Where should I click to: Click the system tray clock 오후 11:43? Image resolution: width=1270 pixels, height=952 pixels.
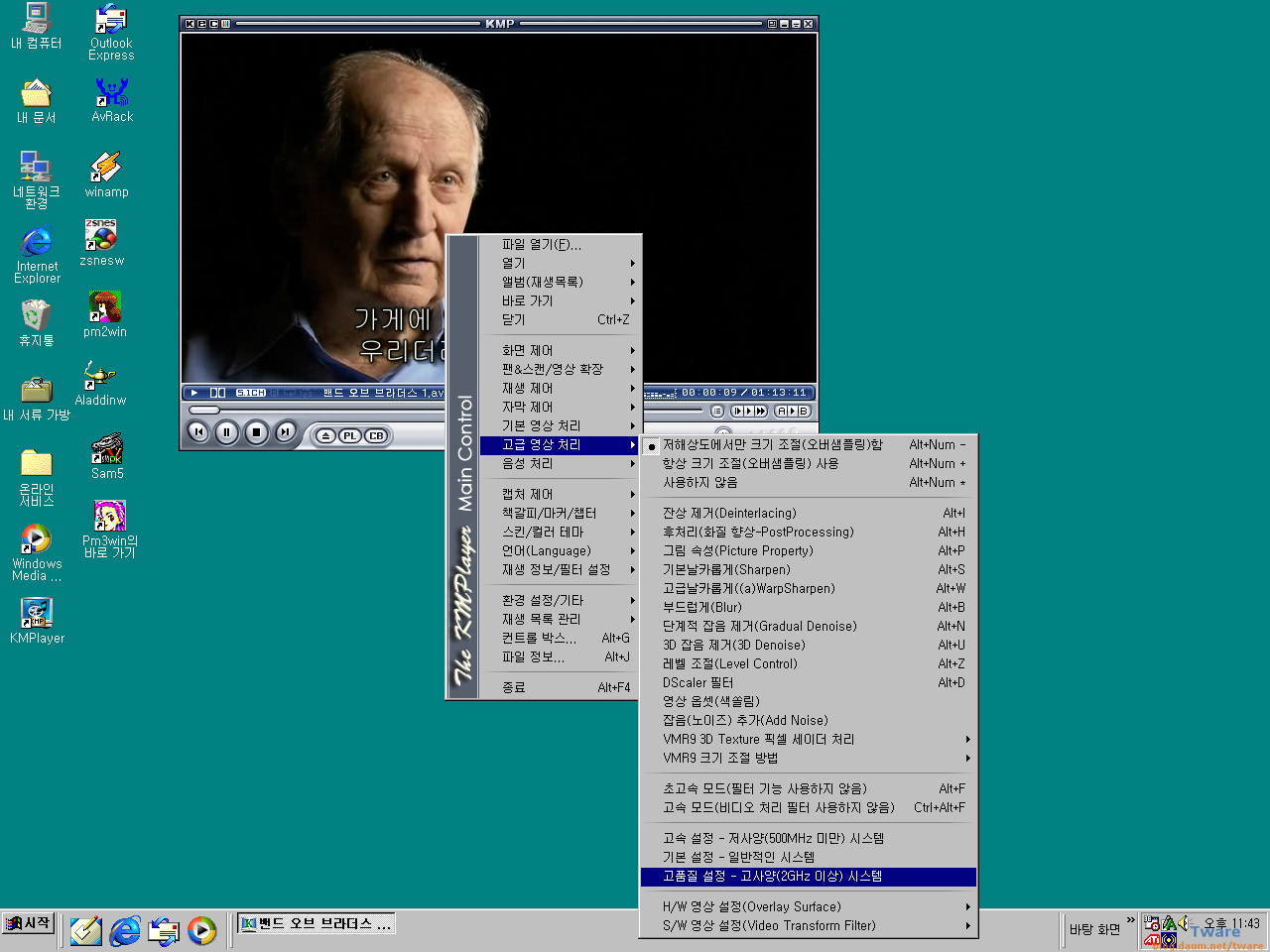(1231, 923)
